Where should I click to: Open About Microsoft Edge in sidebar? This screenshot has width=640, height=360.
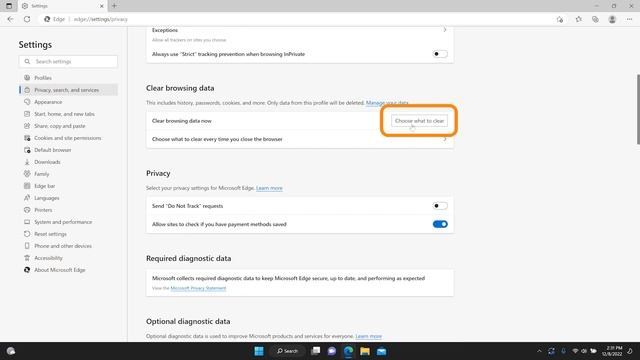point(68,270)
